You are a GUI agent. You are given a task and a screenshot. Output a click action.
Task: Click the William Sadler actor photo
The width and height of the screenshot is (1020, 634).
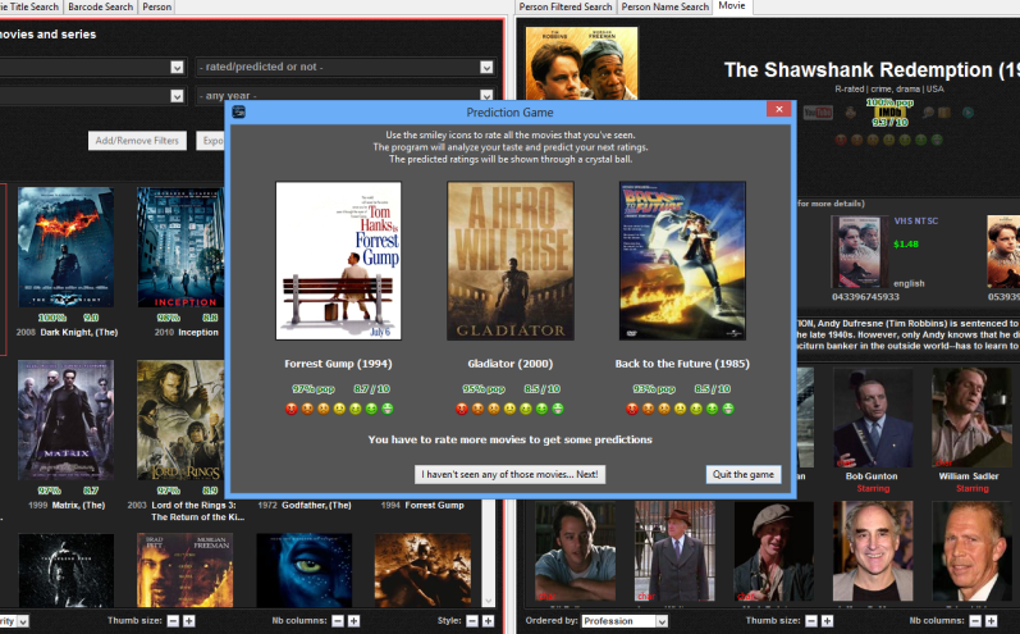point(971,418)
